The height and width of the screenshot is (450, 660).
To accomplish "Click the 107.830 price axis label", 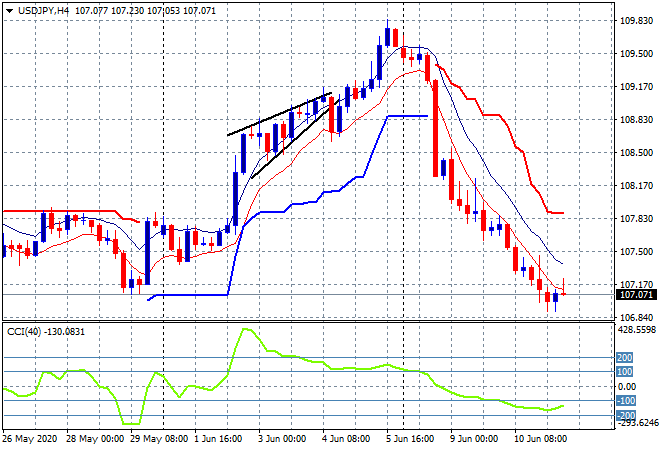I will coord(636,218).
